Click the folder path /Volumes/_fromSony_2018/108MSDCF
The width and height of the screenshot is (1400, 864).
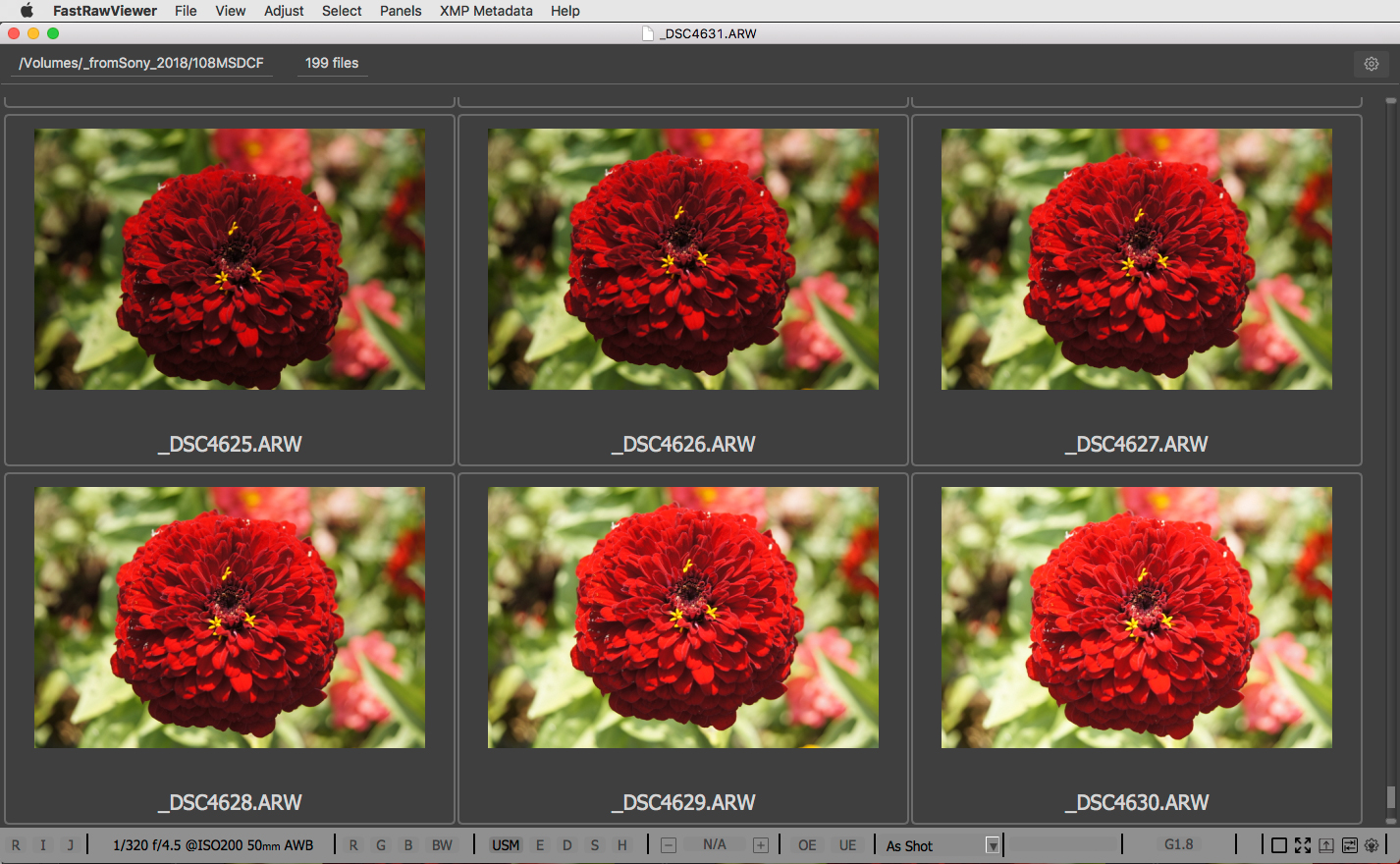[141, 63]
